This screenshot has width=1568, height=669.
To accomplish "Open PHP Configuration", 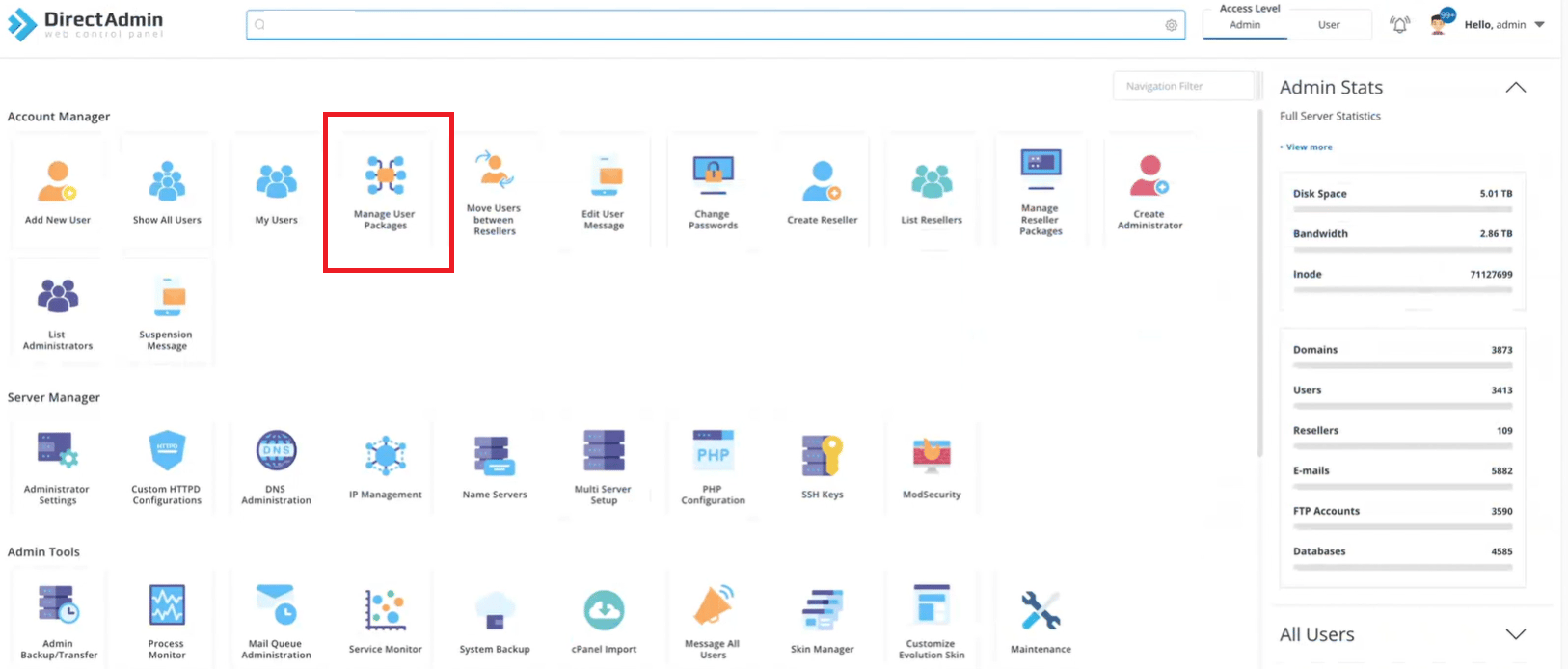I will pos(713,467).
